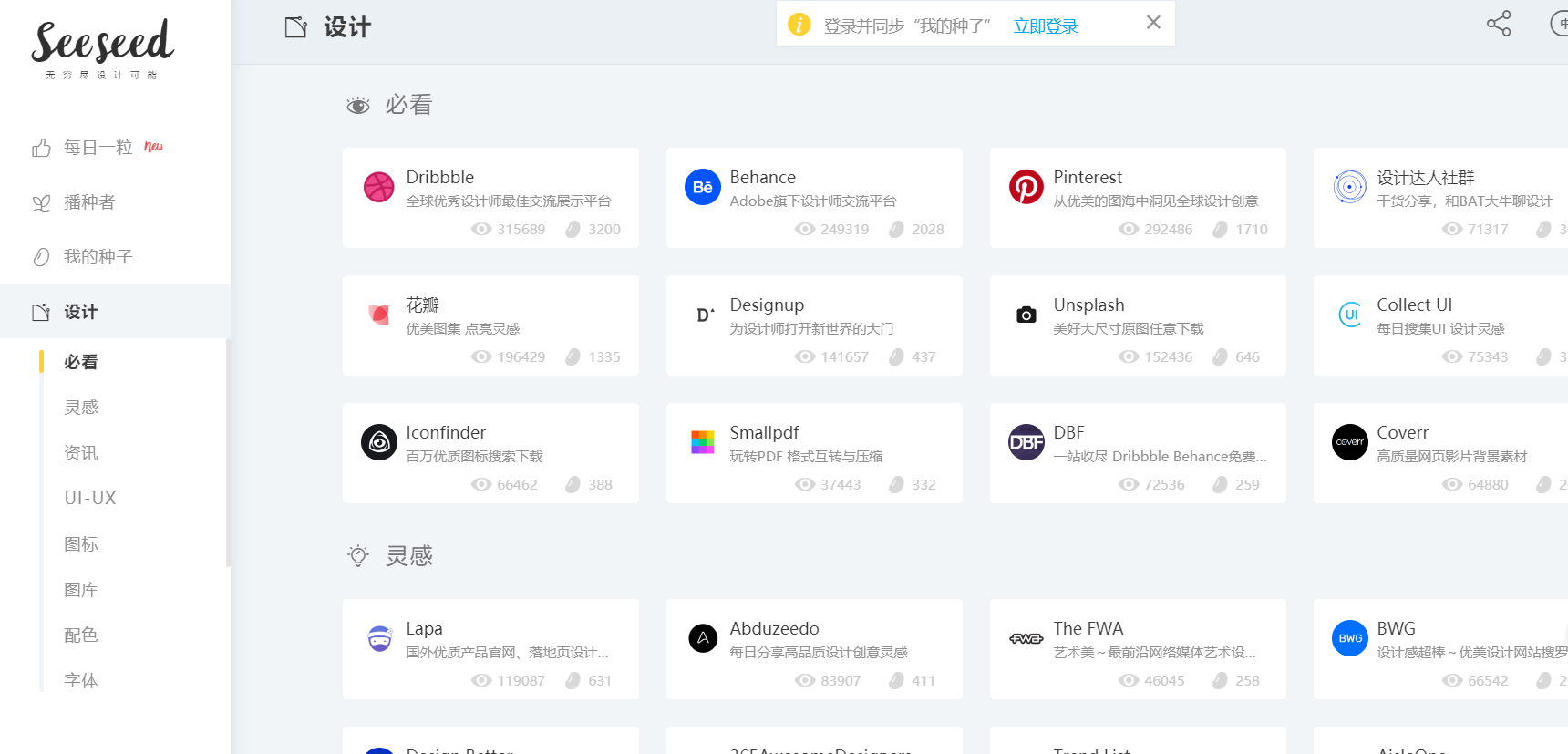Click the seed icon beside 2028 on Behance
1568x754 pixels.
tap(896, 229)
